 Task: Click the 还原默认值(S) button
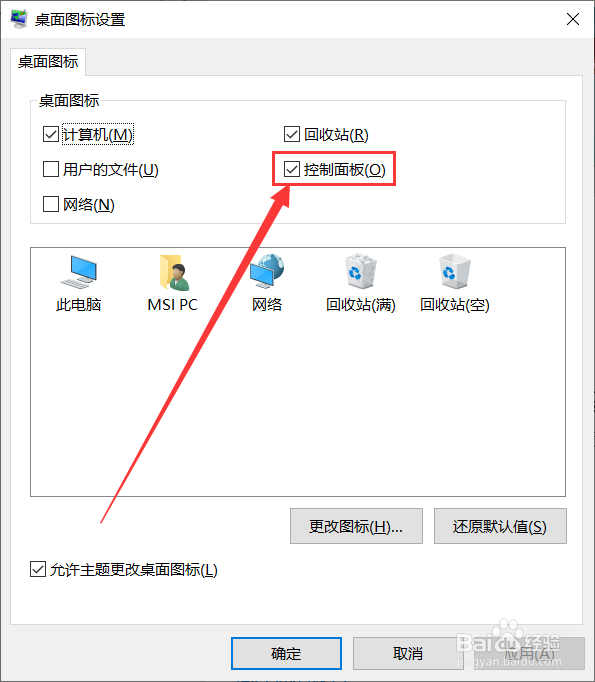500,526
